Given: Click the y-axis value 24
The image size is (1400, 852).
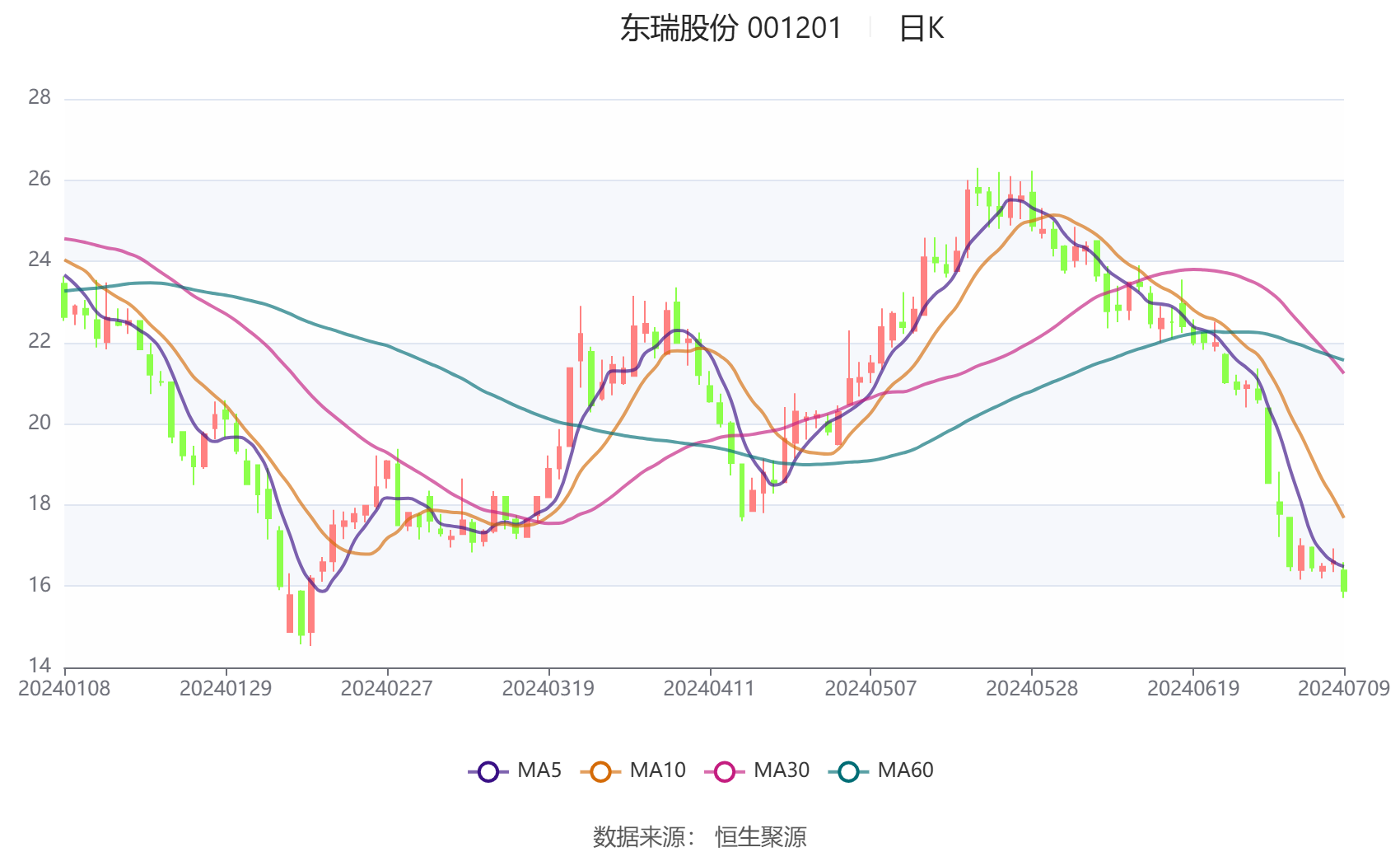Looking at the screenshot, I should pos(40,260).
